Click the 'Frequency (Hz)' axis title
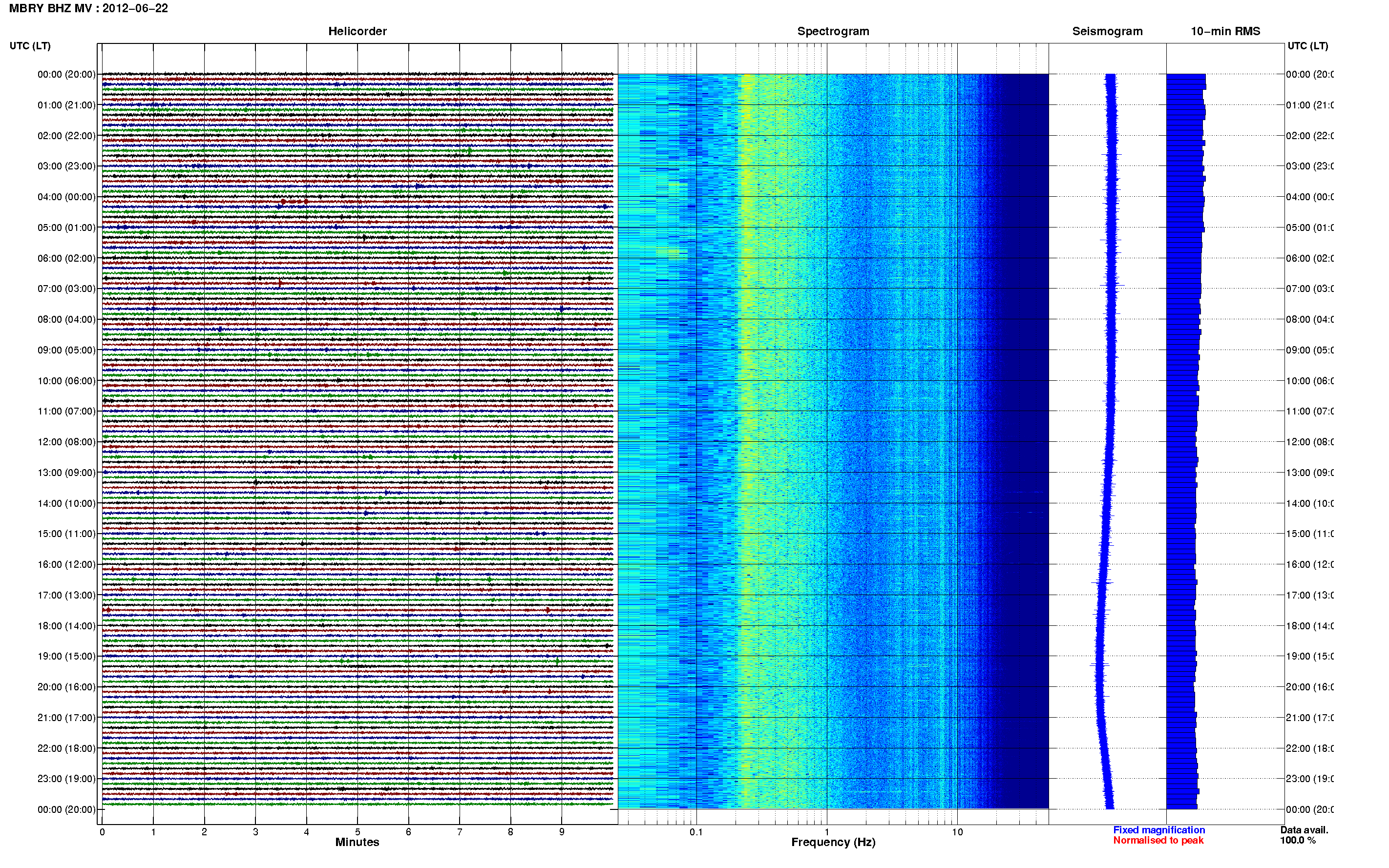1389x868 pixels. pyautogui.click(x=833, y=842)
